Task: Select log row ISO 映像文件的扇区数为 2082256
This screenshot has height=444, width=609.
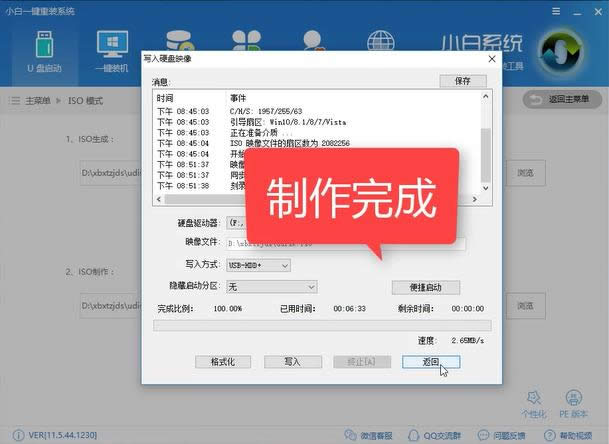Action: coord(290,143)
